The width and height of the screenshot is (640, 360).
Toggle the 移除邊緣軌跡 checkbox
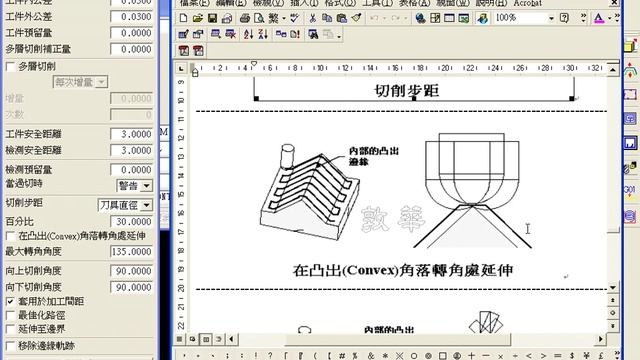(x=11, y=346)
